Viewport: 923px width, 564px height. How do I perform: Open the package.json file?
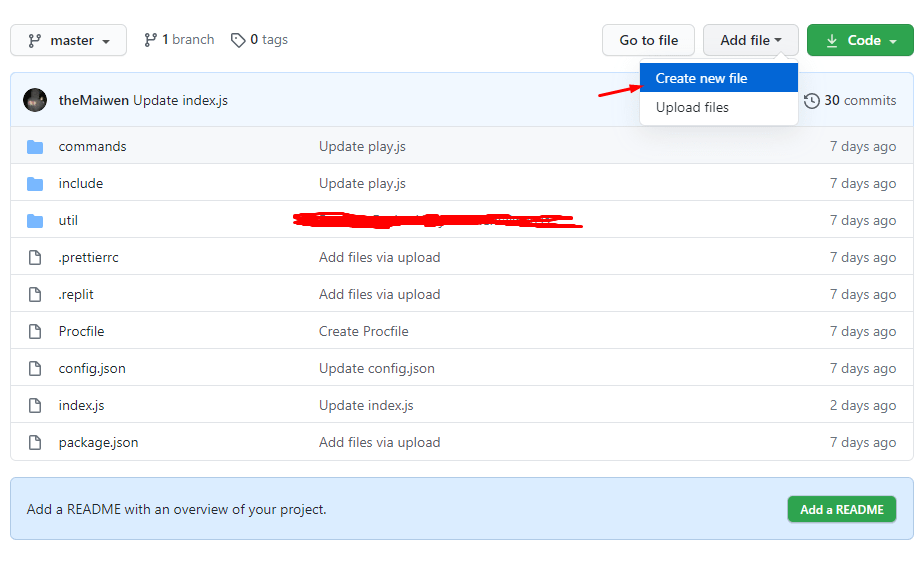[x=98, y=443]
